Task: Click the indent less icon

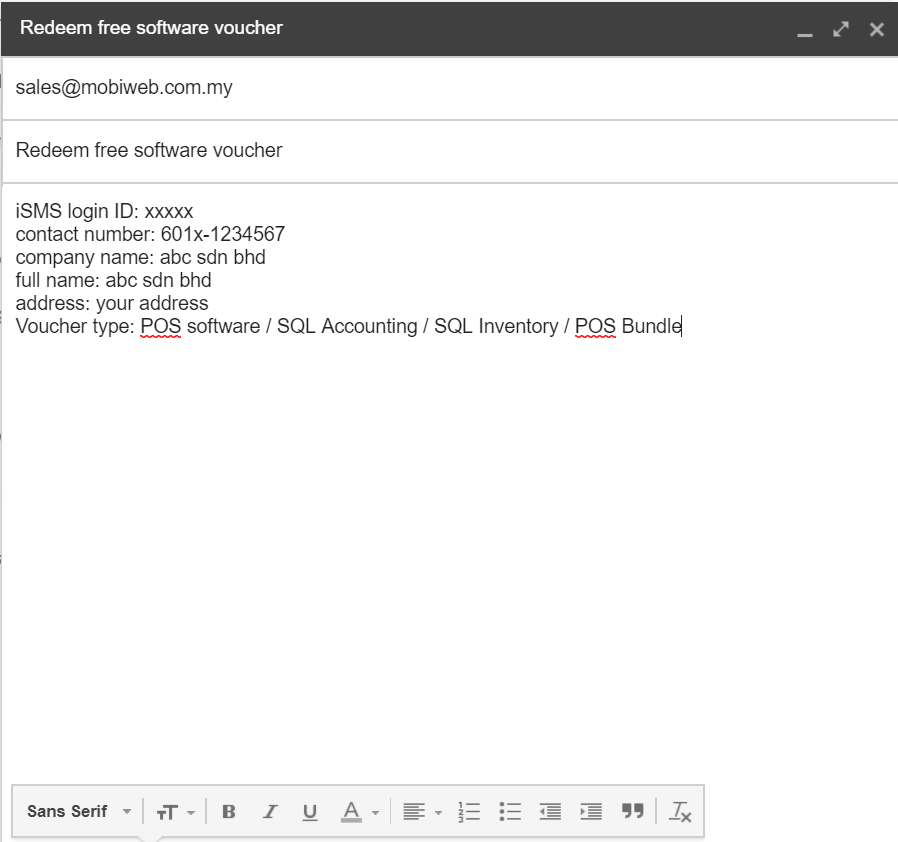Action: [x=550, y=812]
